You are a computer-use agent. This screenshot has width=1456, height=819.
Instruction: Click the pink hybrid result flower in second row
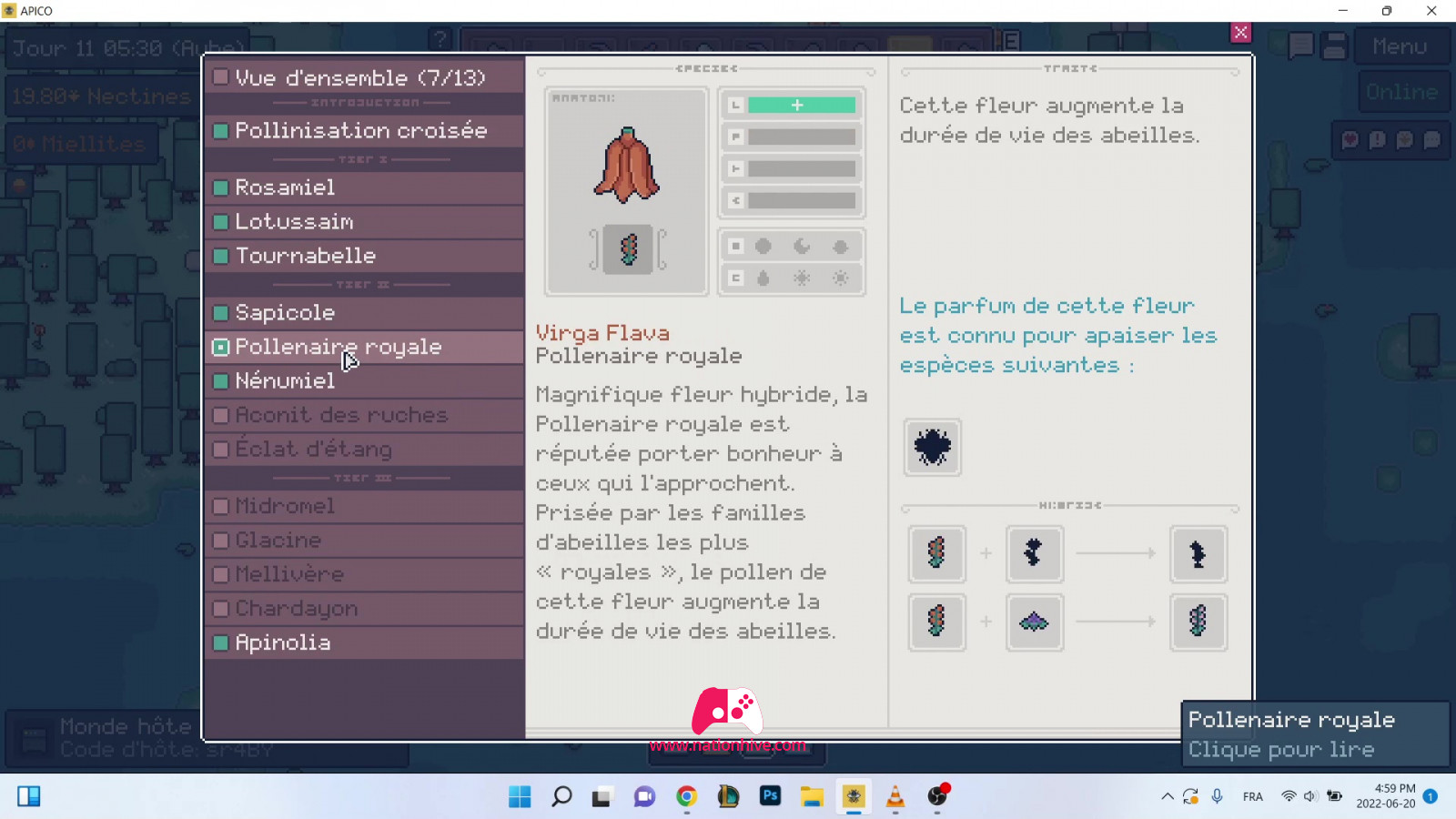click(x=1198, y=622)
